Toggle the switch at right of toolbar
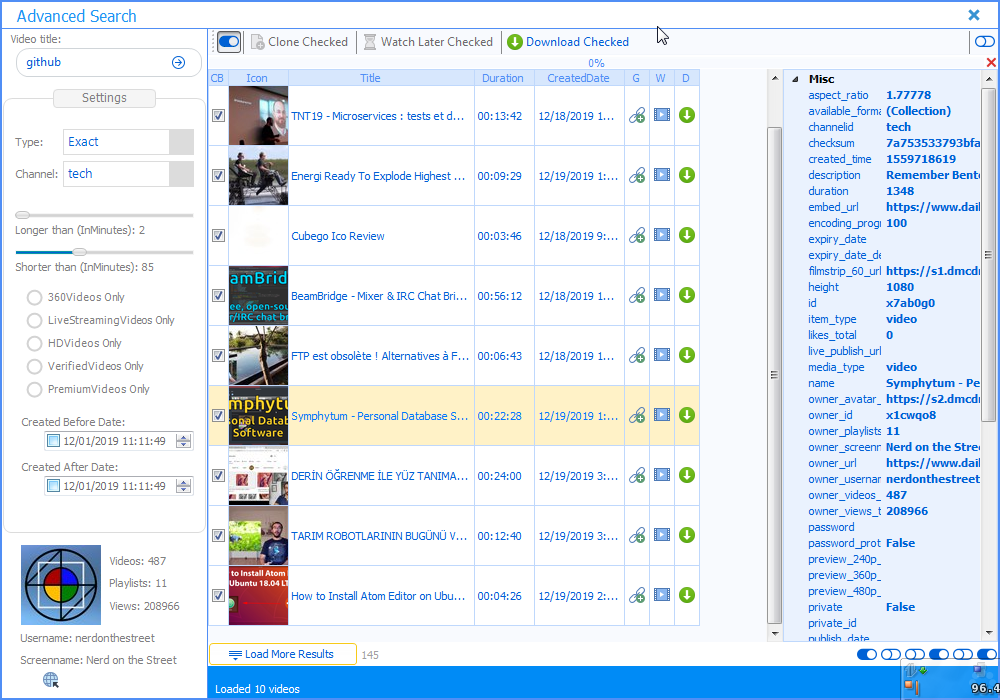Viewport: 1000px width, 700px height. click(984, 42)
